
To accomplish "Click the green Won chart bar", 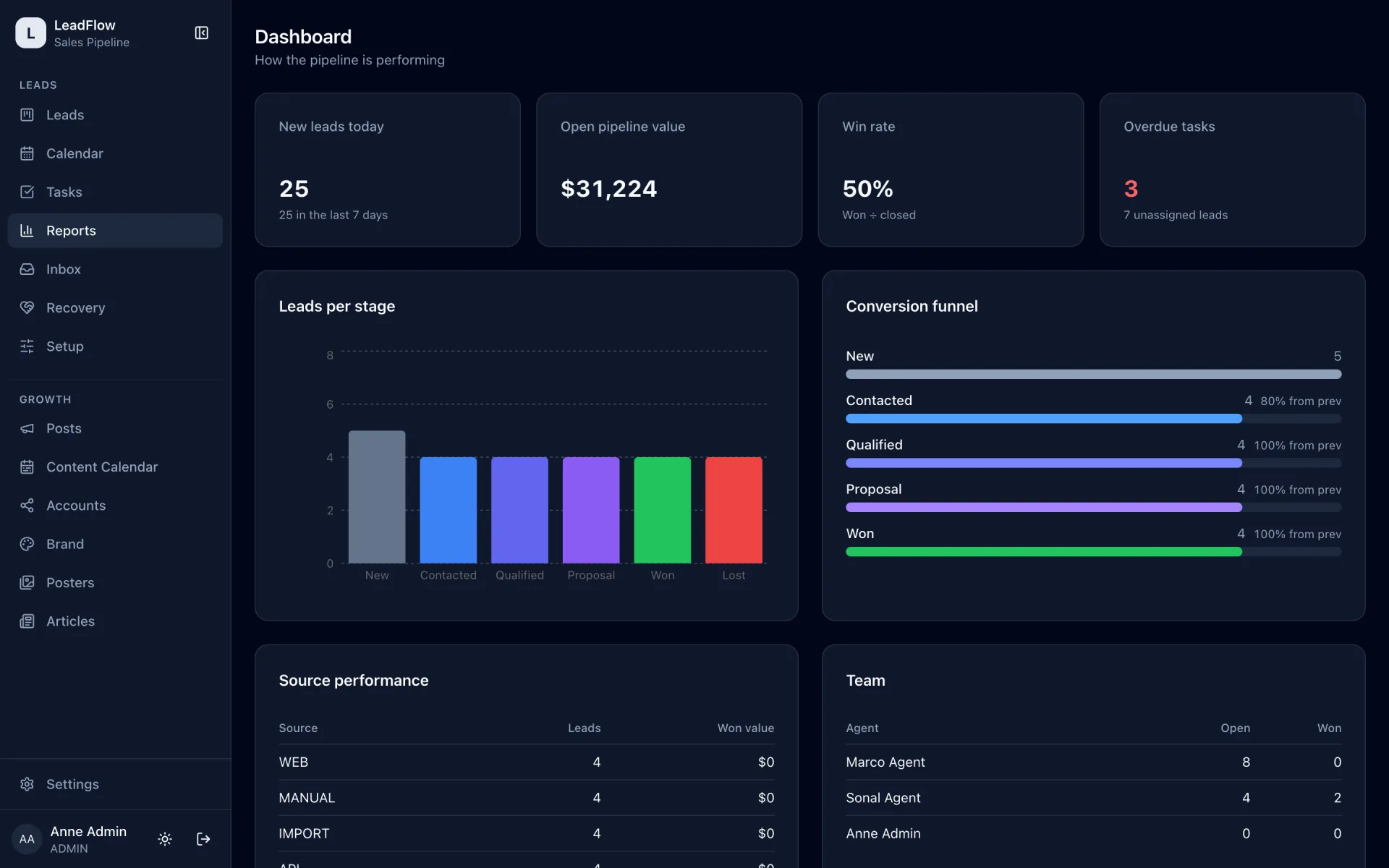I will pos(662,510).
